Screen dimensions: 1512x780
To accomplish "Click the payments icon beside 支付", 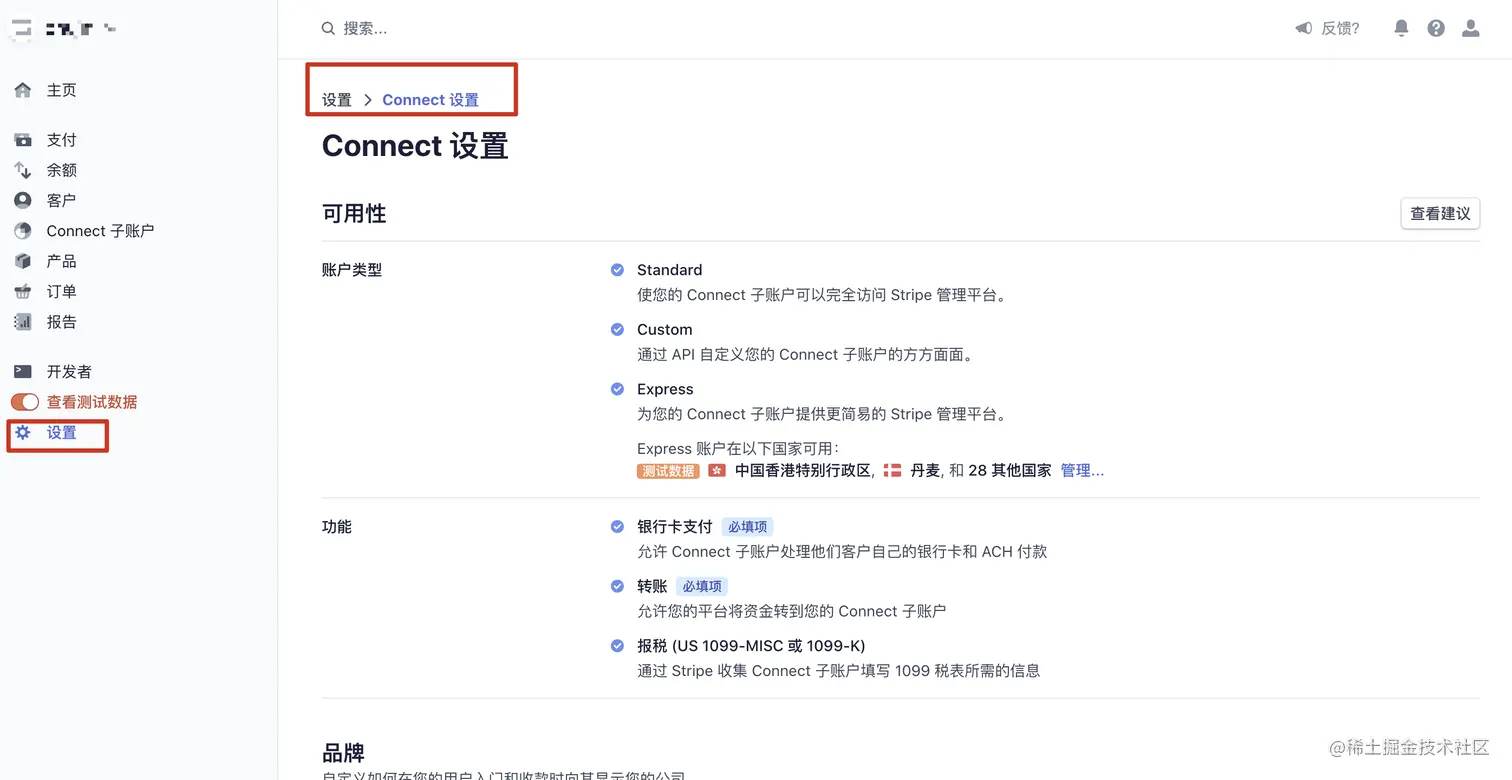I will 23,140.
